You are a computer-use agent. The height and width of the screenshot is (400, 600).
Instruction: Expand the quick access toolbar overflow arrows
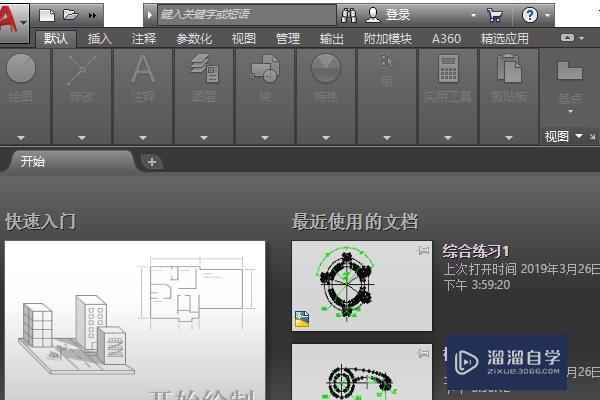(x=92, y=16)
